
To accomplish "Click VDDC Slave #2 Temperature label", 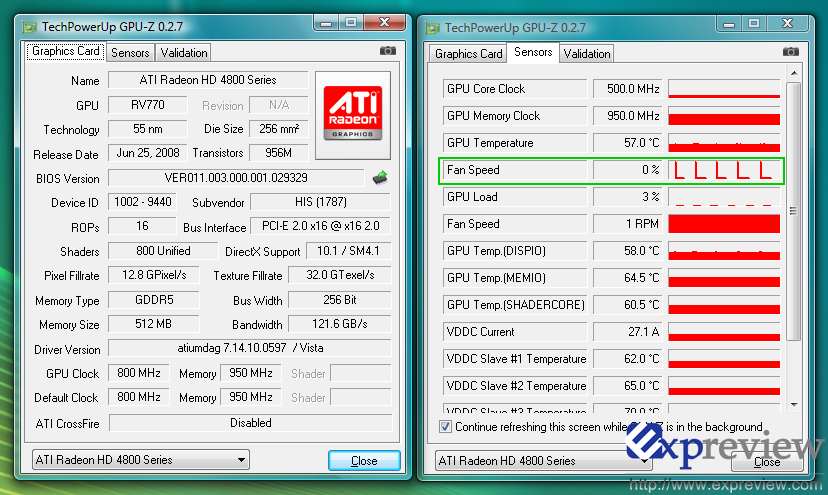I will pyautogui.click(x=515, y=386).
